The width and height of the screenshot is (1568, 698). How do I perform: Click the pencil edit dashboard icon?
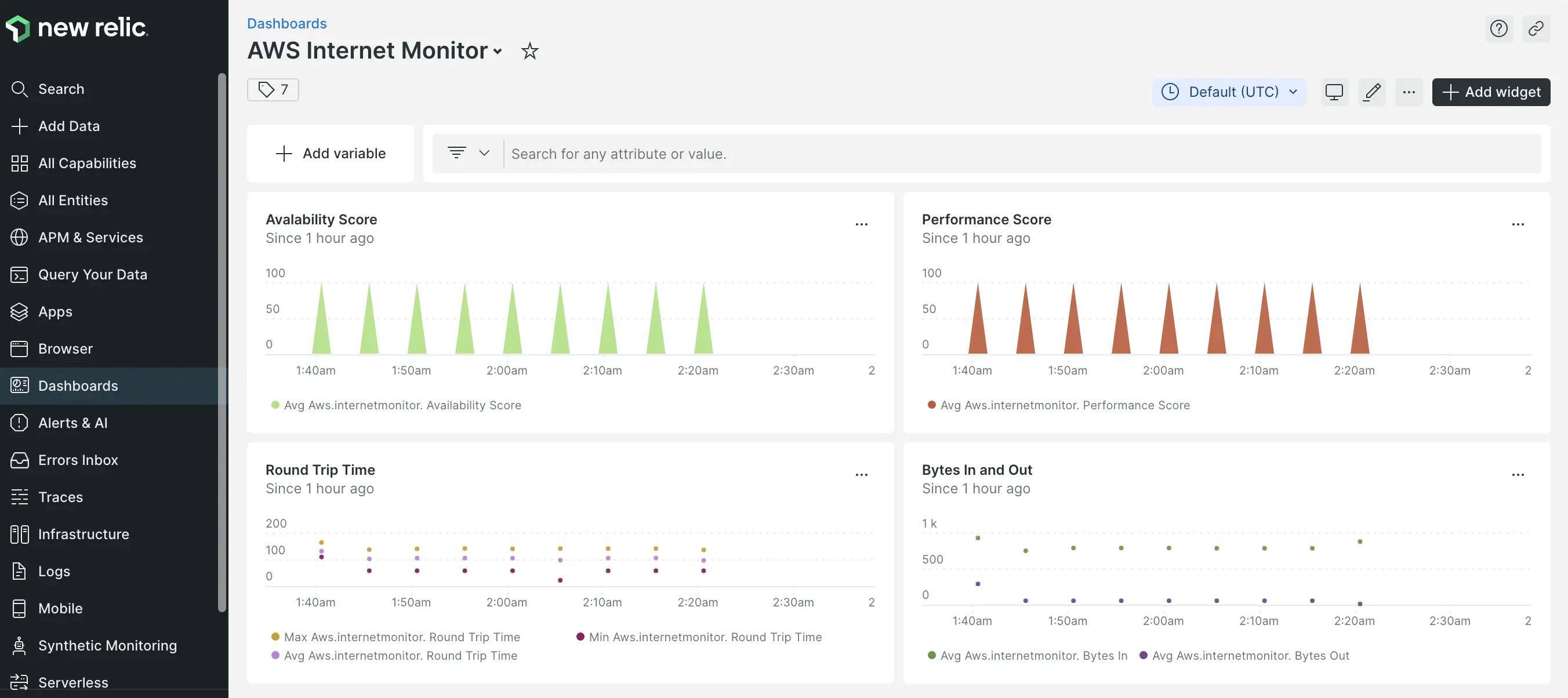coord(1371,92)
